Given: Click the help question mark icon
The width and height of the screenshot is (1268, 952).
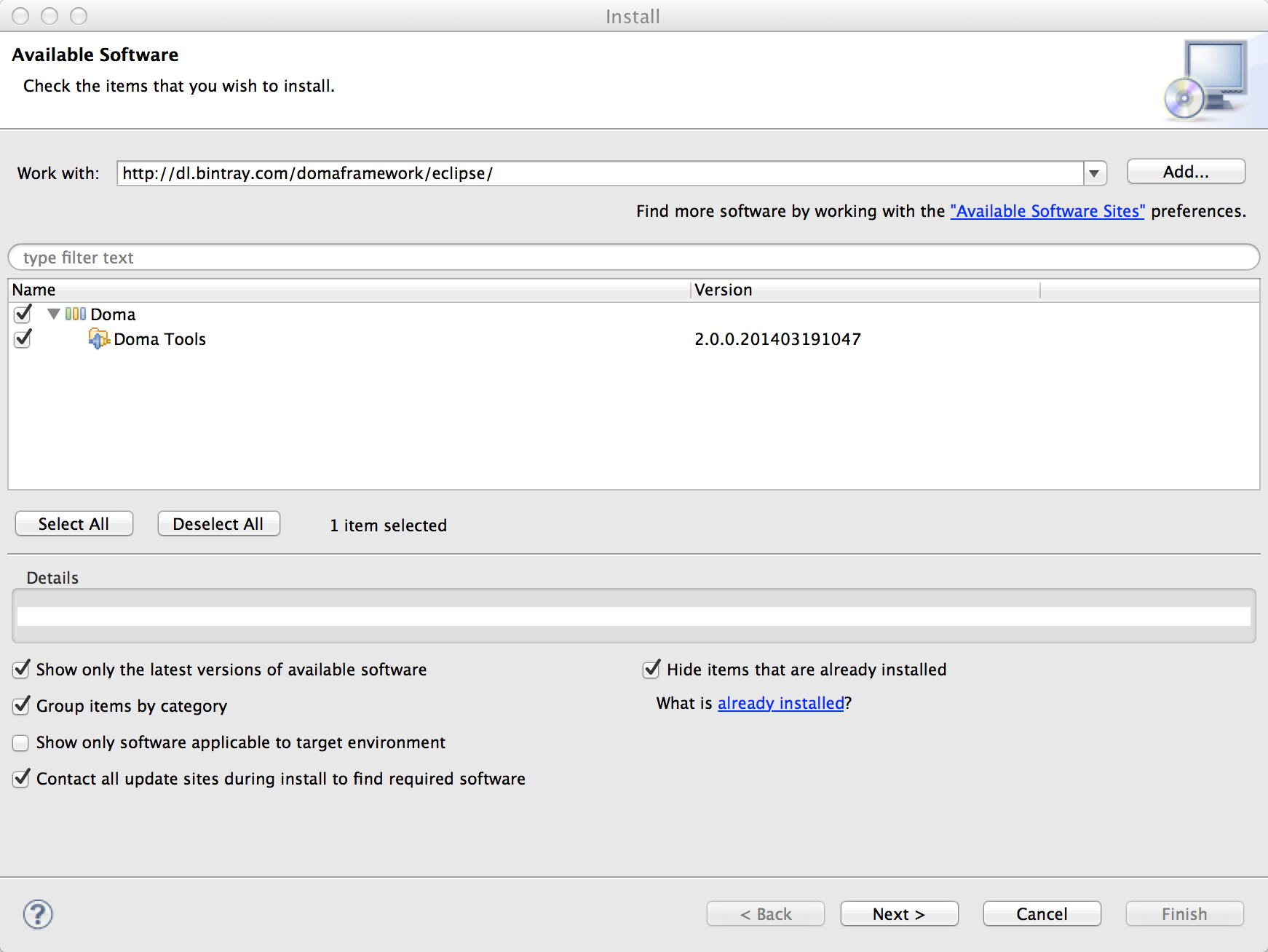Looking at the screenshot, I should 38,914.
